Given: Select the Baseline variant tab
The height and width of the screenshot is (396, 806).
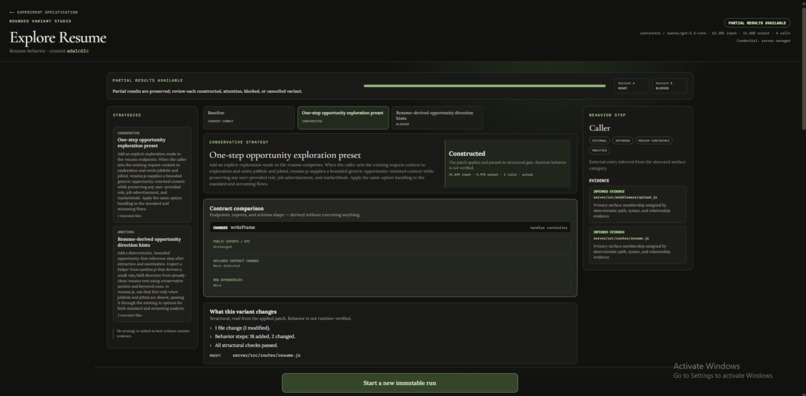Looking at the screenshot, I should click(249, 118).
